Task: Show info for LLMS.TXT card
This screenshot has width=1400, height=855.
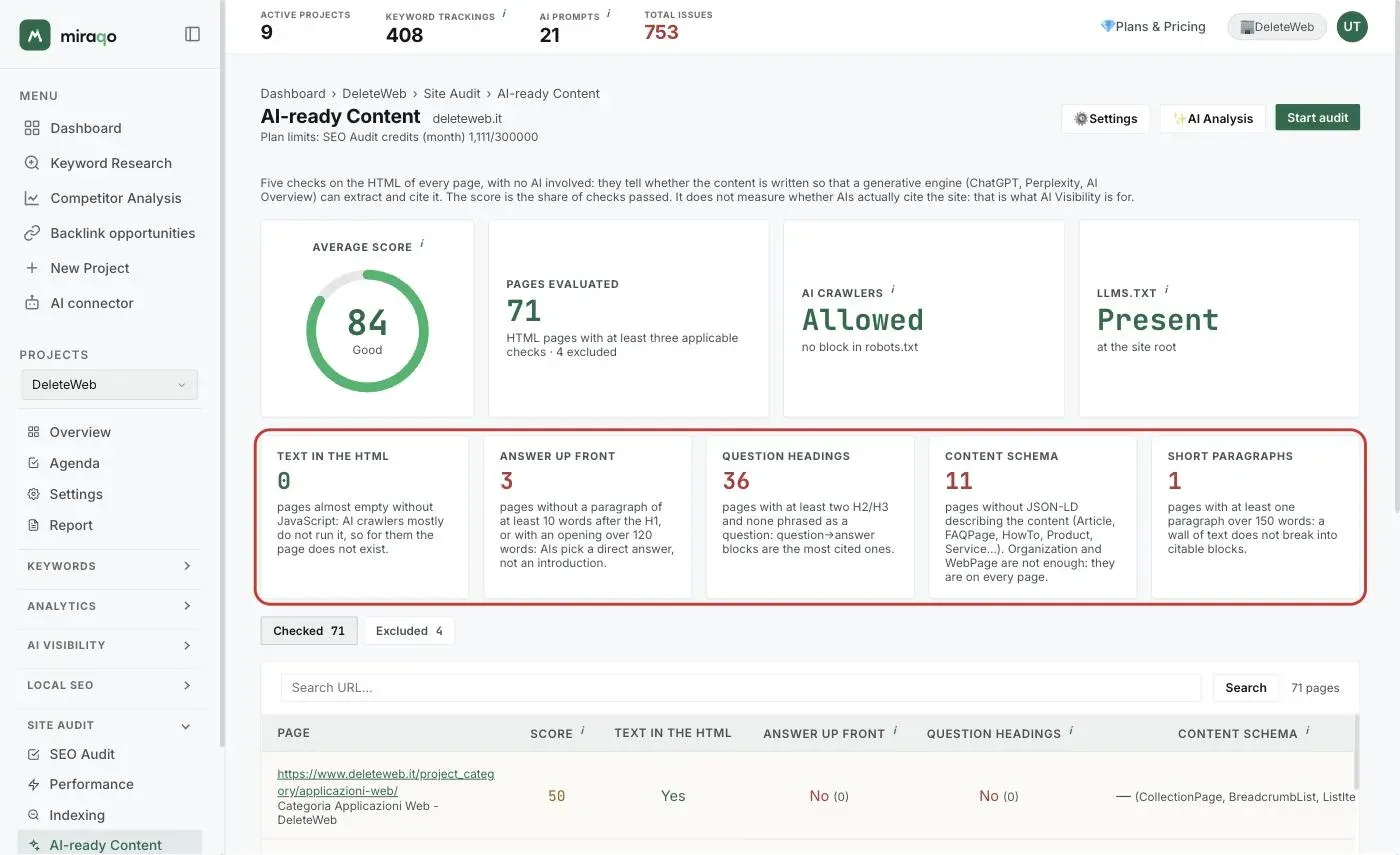Action: [x=1166, y=290]
